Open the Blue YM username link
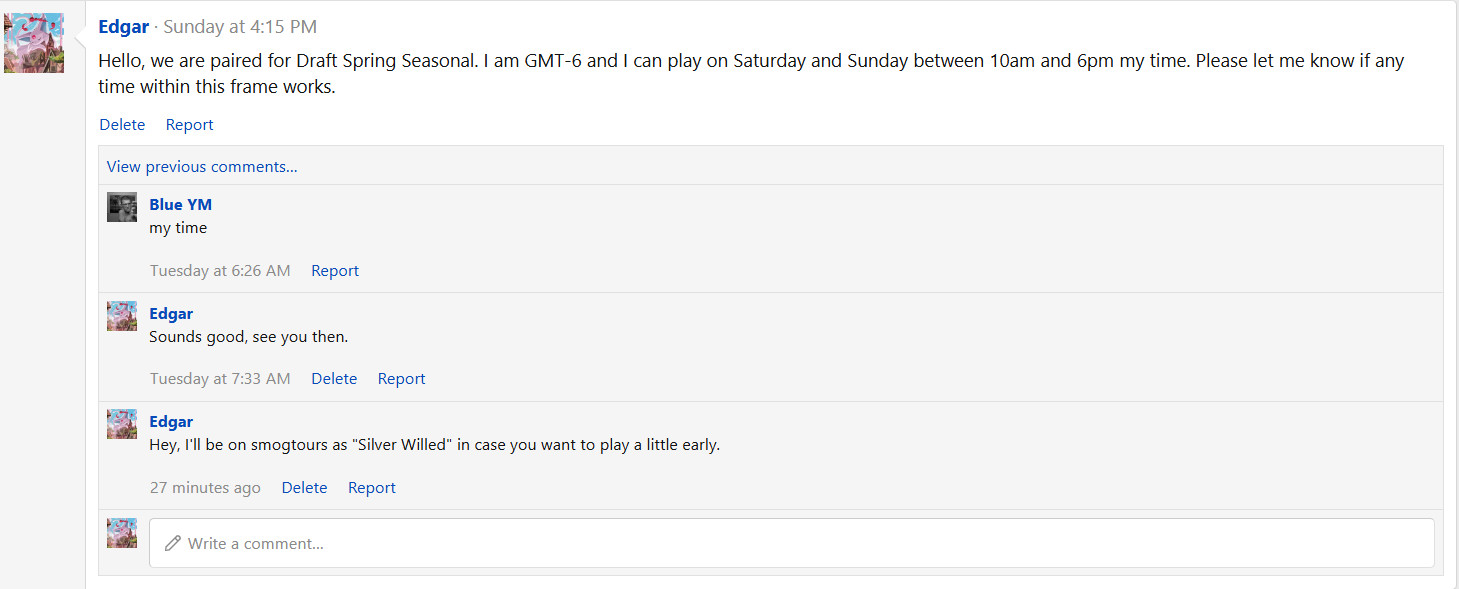Image resolution: width=1459 pixels, height=589 pixels. pos(180,205)
